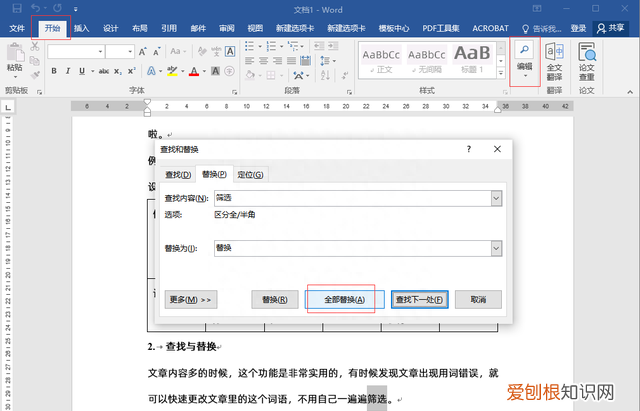Viewport: 640px width, 411px height.
Task: Open the Change Case Aa dropdown
Action: pyautogui.click(x=178, y=51)
